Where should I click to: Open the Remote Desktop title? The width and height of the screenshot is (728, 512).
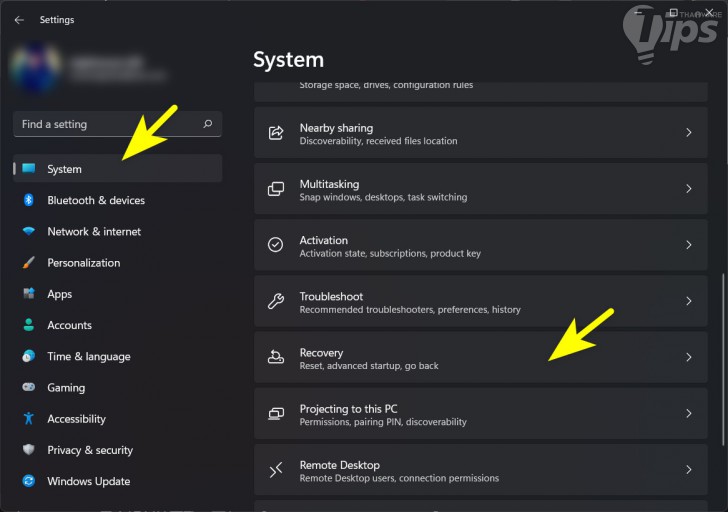click(339, 465)
